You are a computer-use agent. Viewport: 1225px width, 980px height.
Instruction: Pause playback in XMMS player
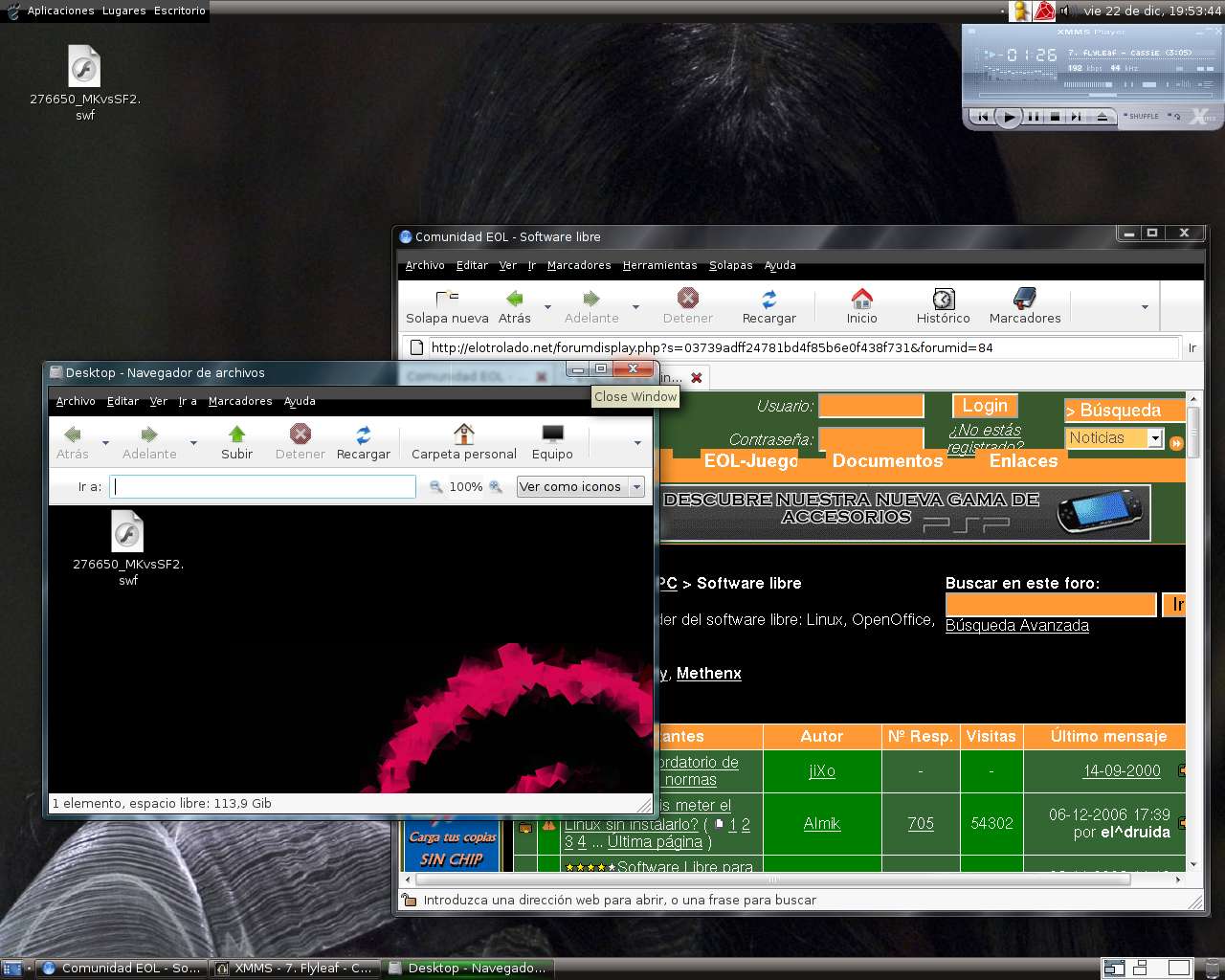[1033, 117]
